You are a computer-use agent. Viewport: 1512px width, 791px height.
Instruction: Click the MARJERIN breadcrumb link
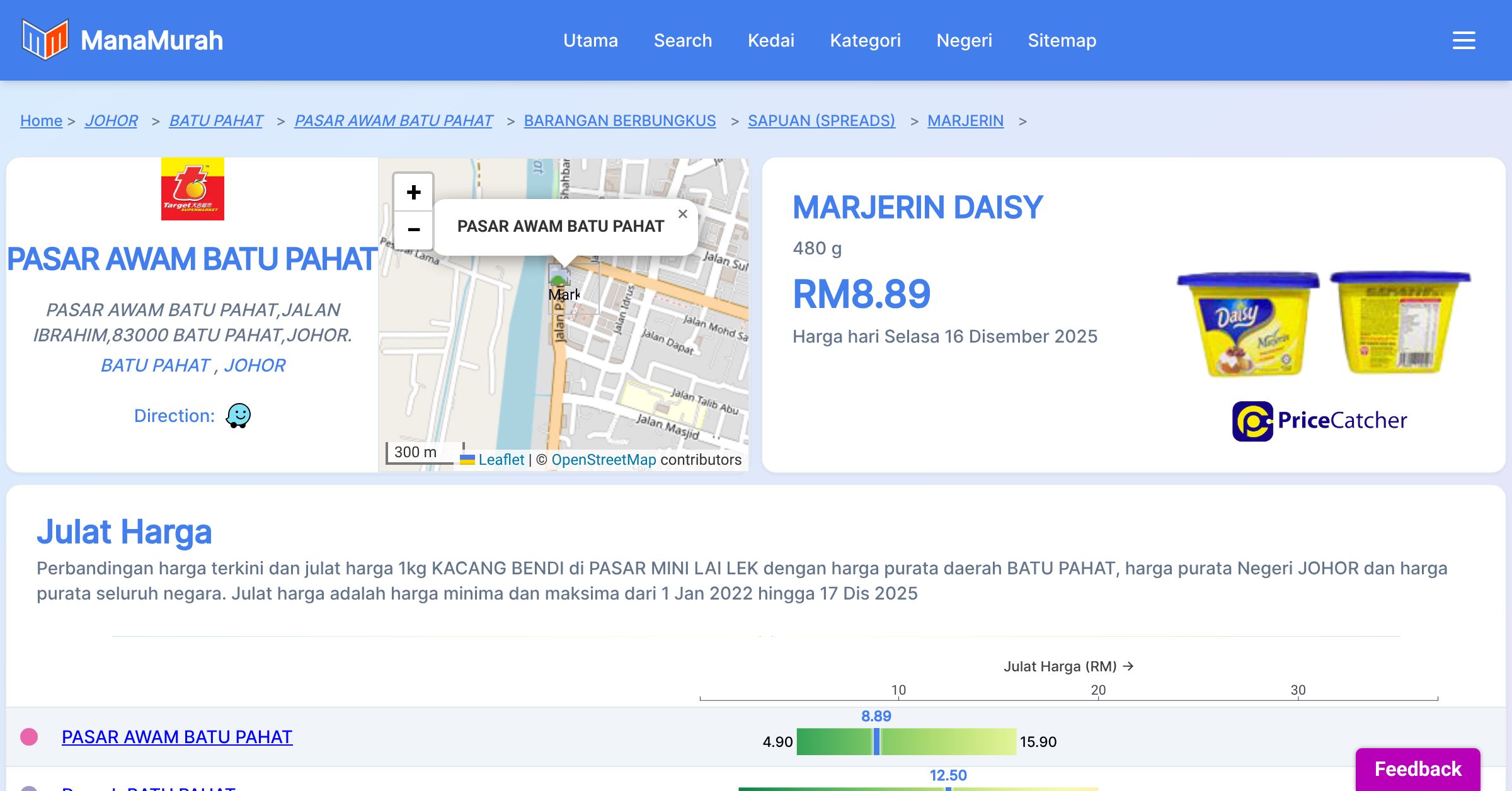pos(965,120)
